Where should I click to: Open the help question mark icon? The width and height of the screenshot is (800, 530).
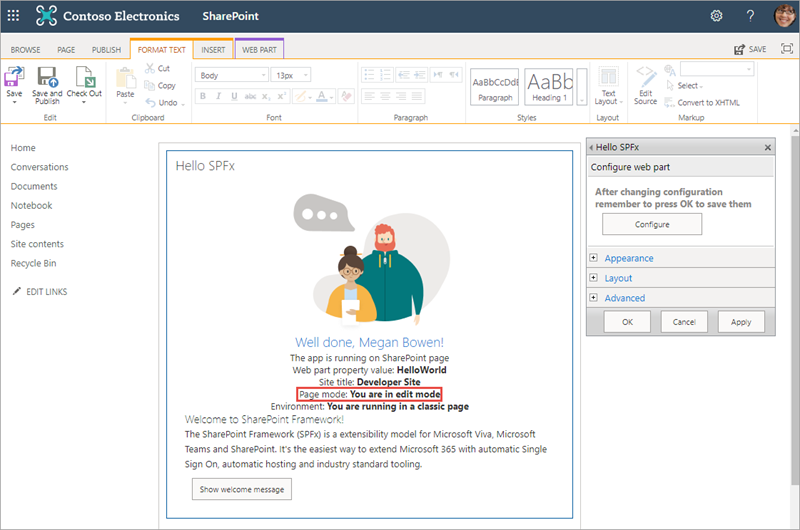click(x=750, y=16)
